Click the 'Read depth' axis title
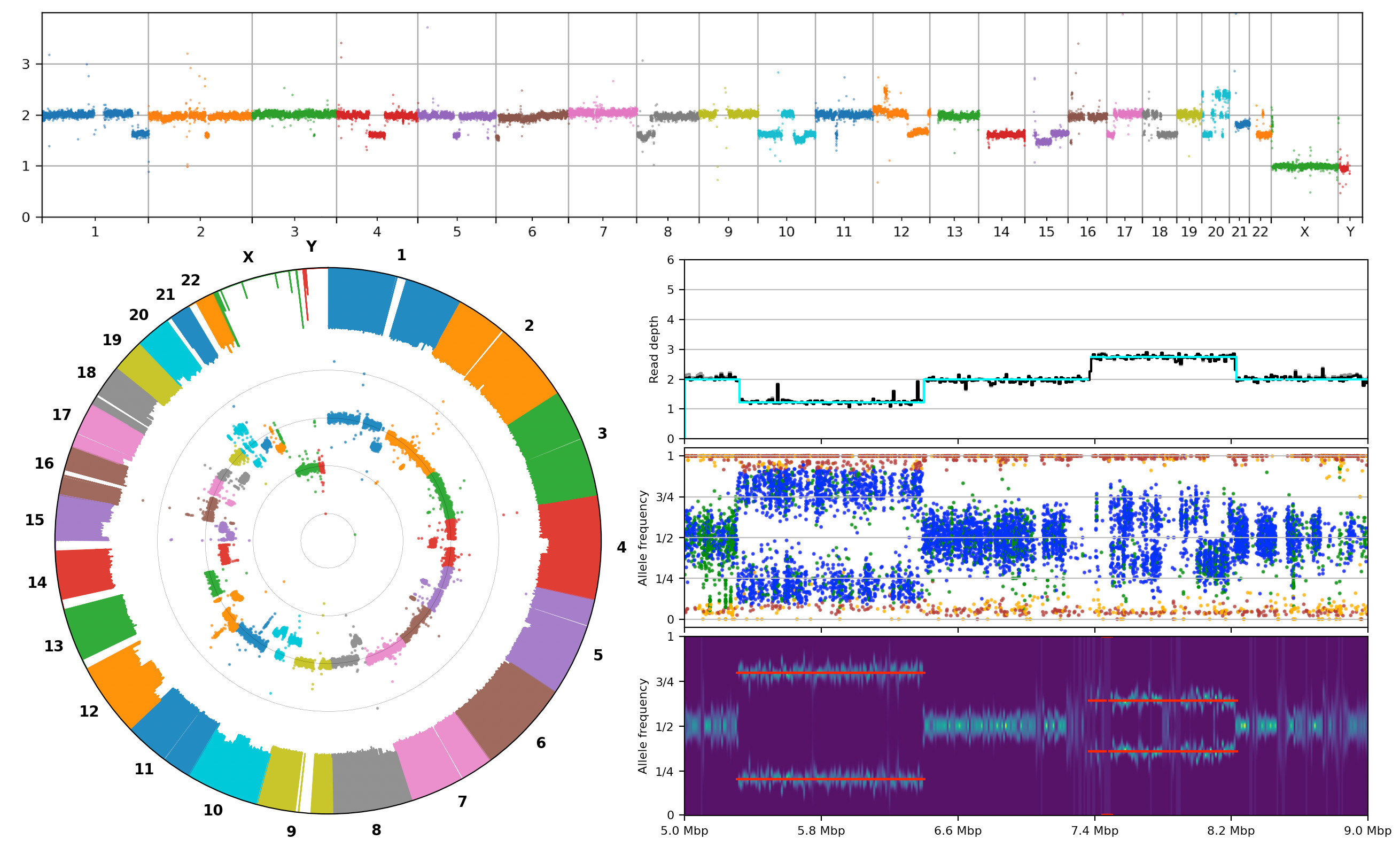Screen dimensions: 1400x855 tap(654, 349)
